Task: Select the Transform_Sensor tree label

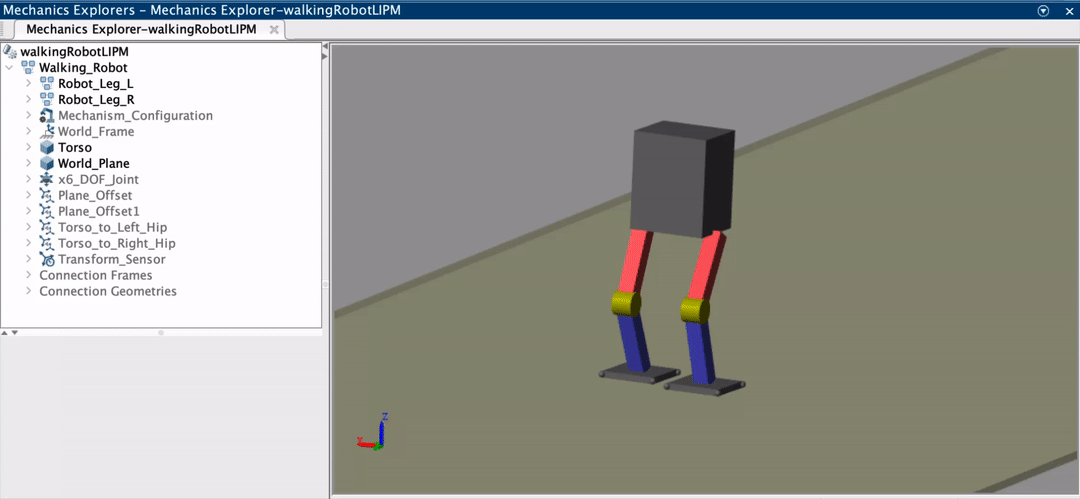Action: (112, 259)
